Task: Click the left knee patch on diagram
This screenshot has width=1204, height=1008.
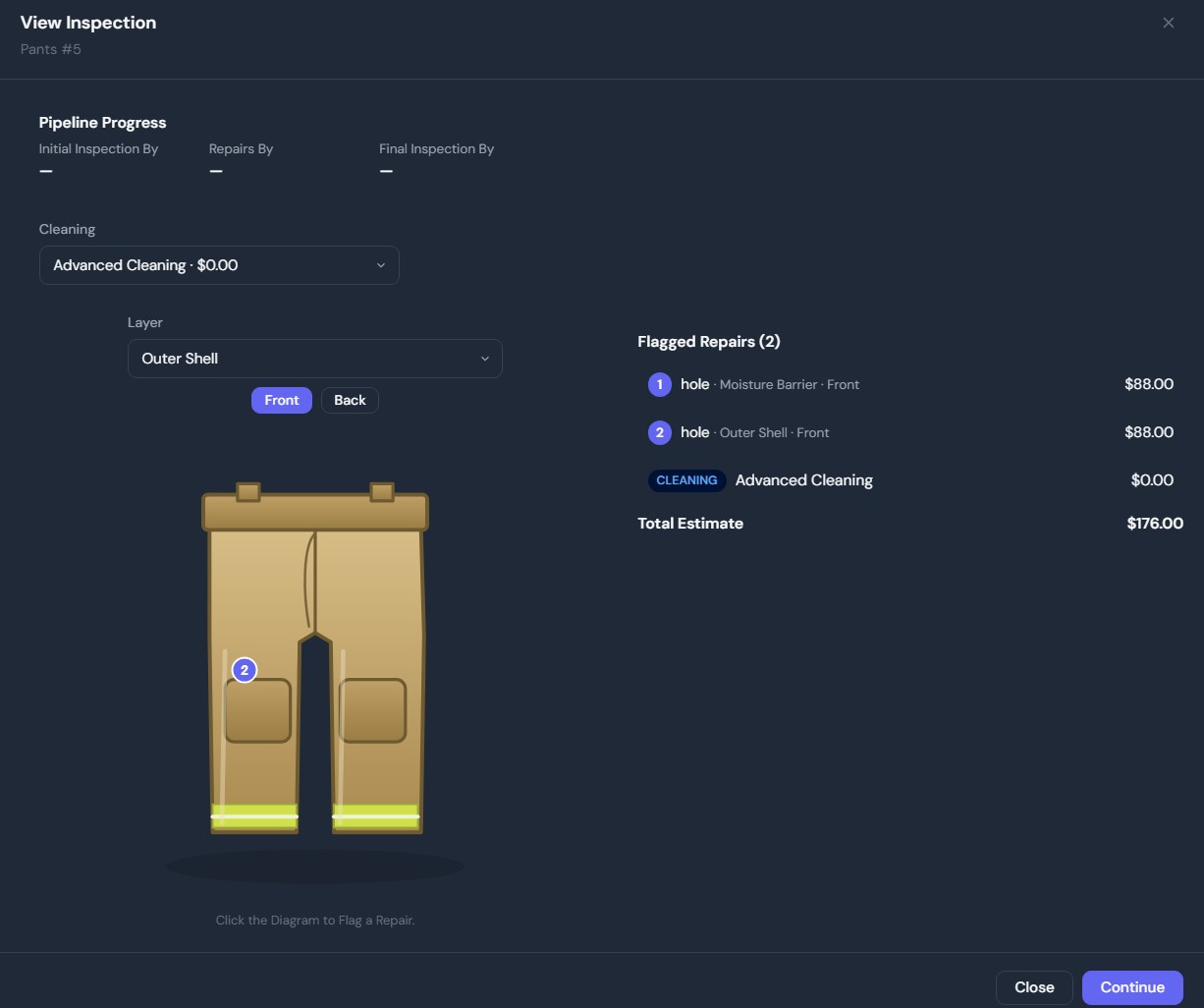Action: [x=258, y=710]
